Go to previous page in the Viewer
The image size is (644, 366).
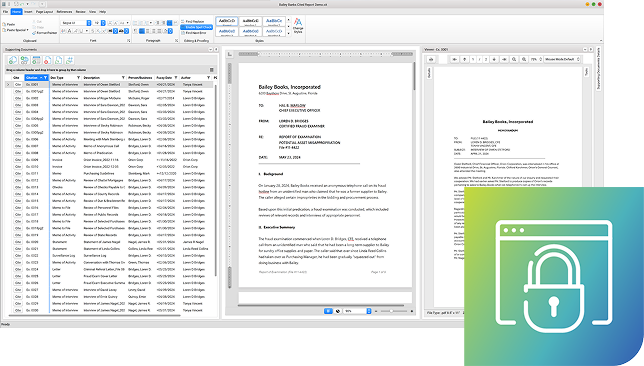pos(465,60)
